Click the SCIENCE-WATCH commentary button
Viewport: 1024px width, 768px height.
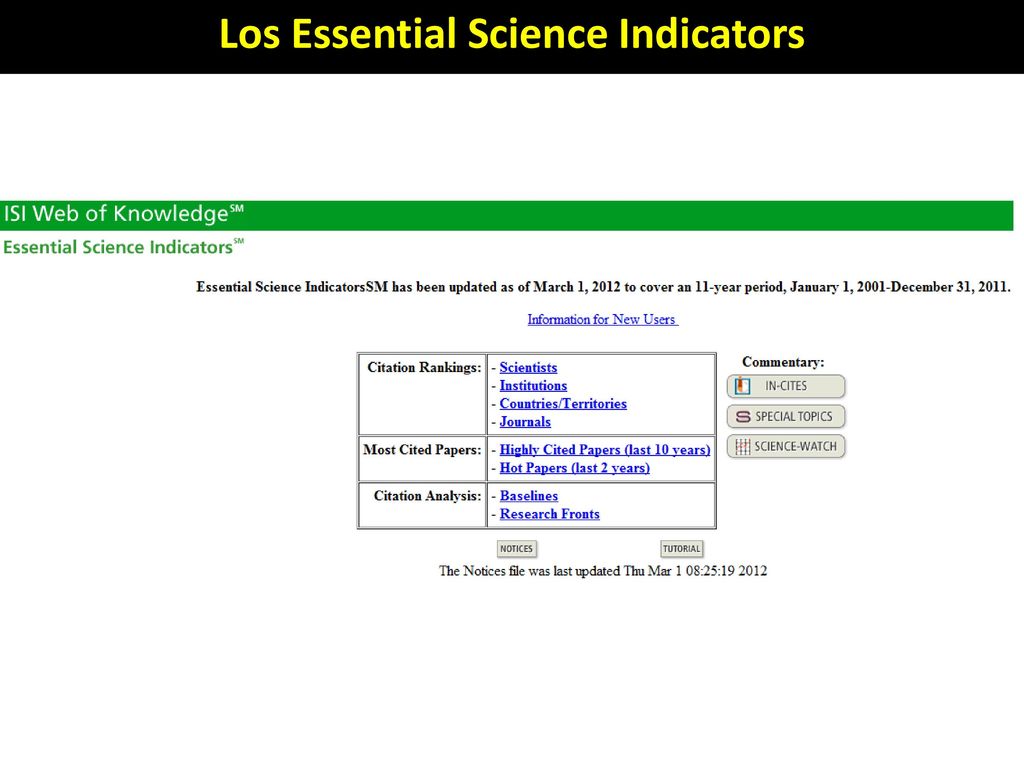click(x=786, y=447)
